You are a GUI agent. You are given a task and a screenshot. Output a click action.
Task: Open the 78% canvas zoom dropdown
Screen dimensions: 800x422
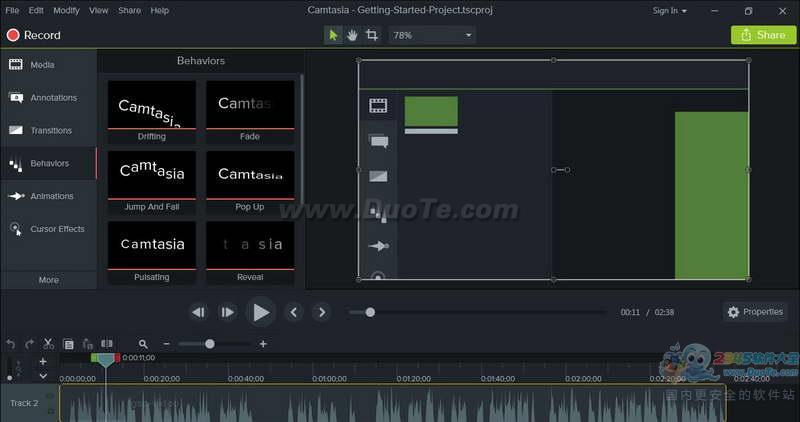[x=432, y=35]
